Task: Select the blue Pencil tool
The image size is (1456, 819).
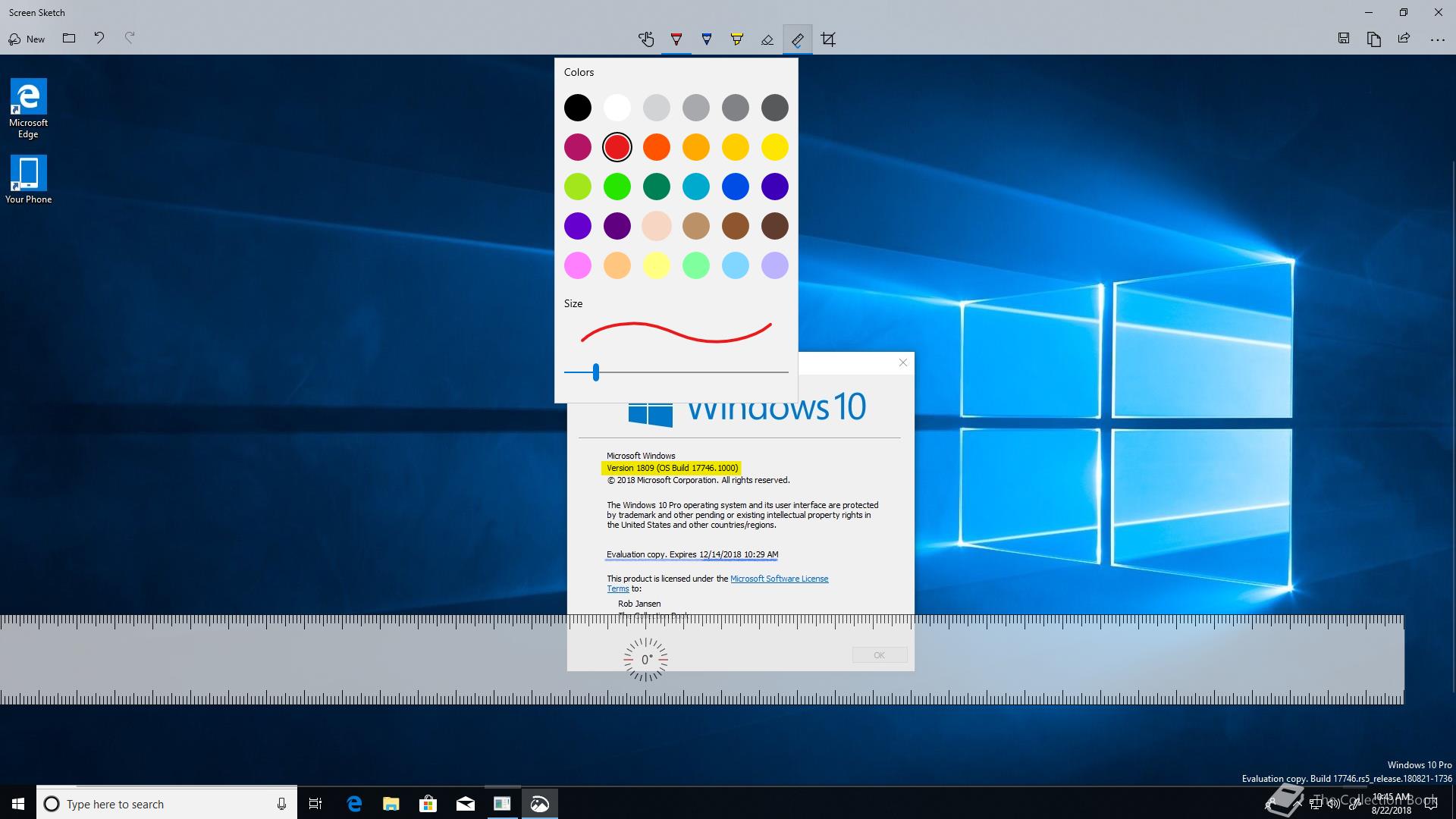Action: point(707,39)
